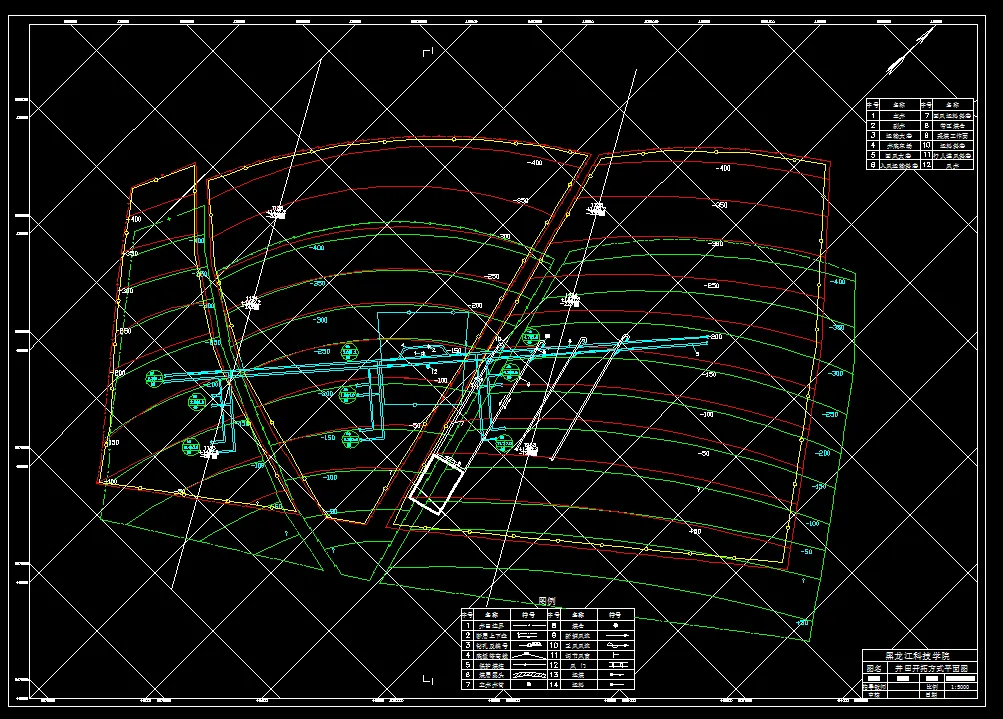
Task: Click row 12 in the upper-right numbering table
Action: tap(947, 164)
